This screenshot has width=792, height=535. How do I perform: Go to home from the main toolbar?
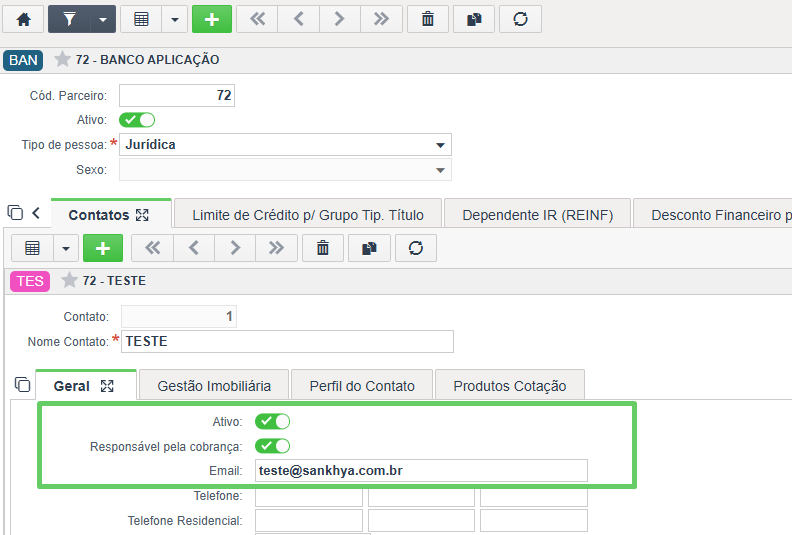click(23, 19)
